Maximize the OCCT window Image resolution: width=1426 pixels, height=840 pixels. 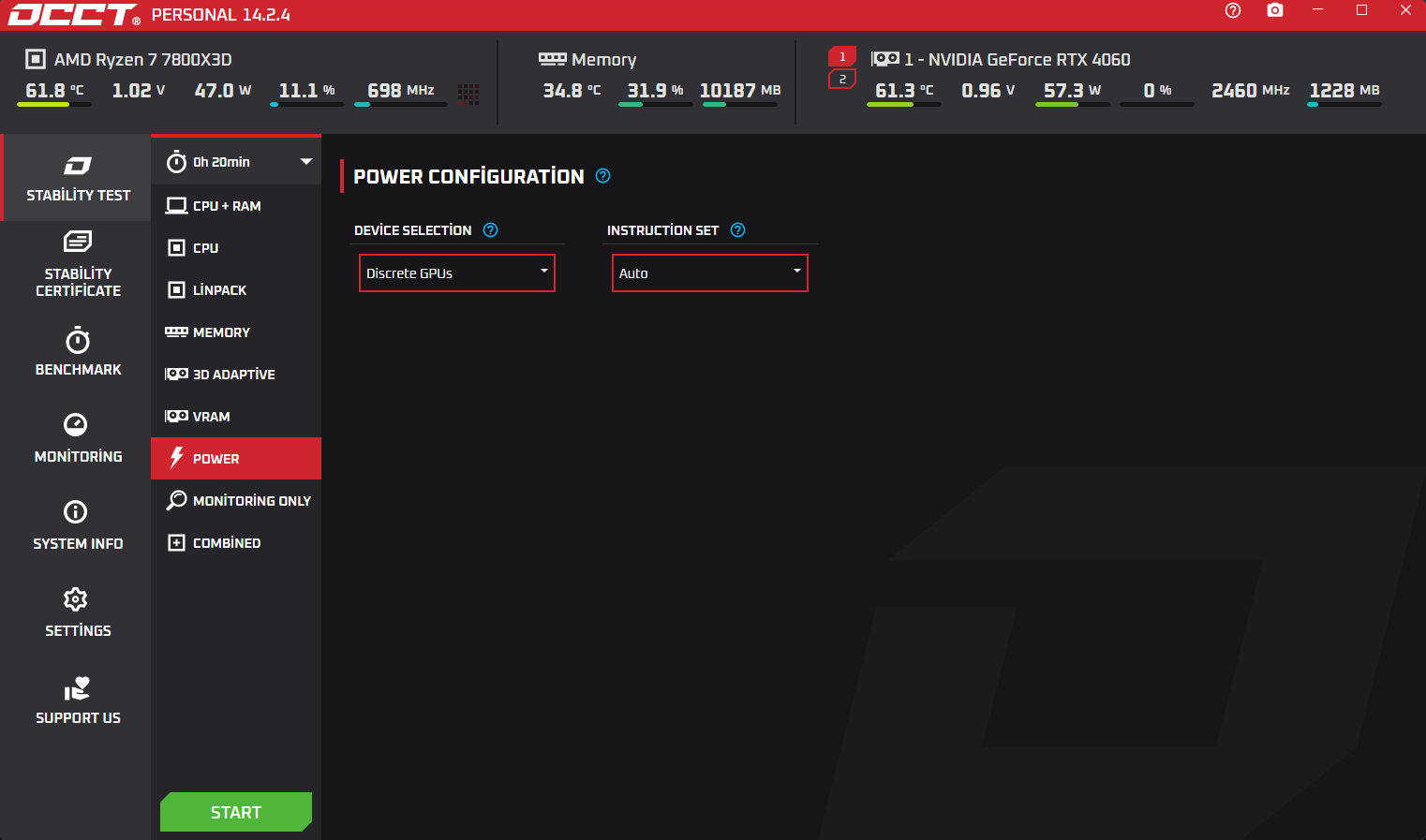point(1362,10)
